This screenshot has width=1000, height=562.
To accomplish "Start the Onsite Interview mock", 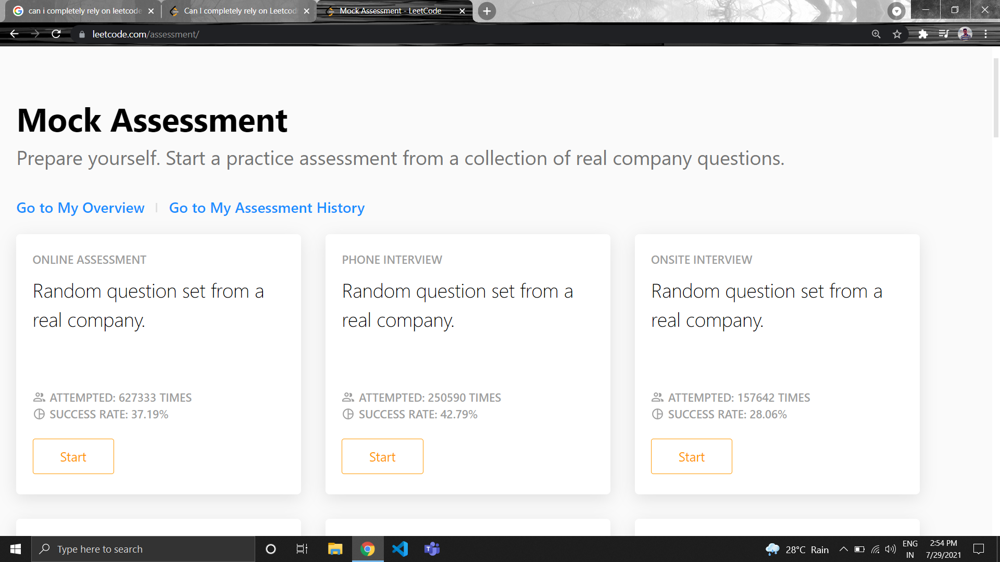I will pos(691,456).
